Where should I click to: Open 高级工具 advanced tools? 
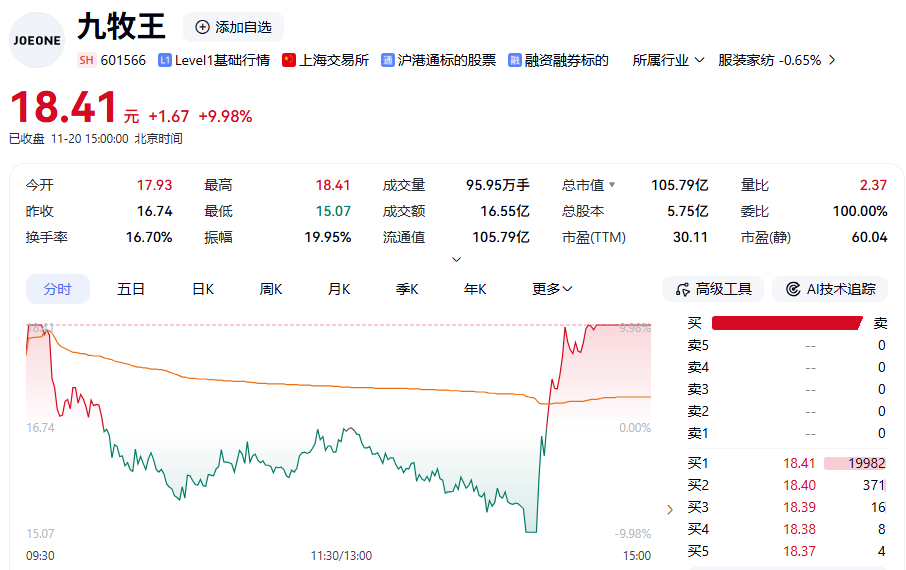[713, 289]
